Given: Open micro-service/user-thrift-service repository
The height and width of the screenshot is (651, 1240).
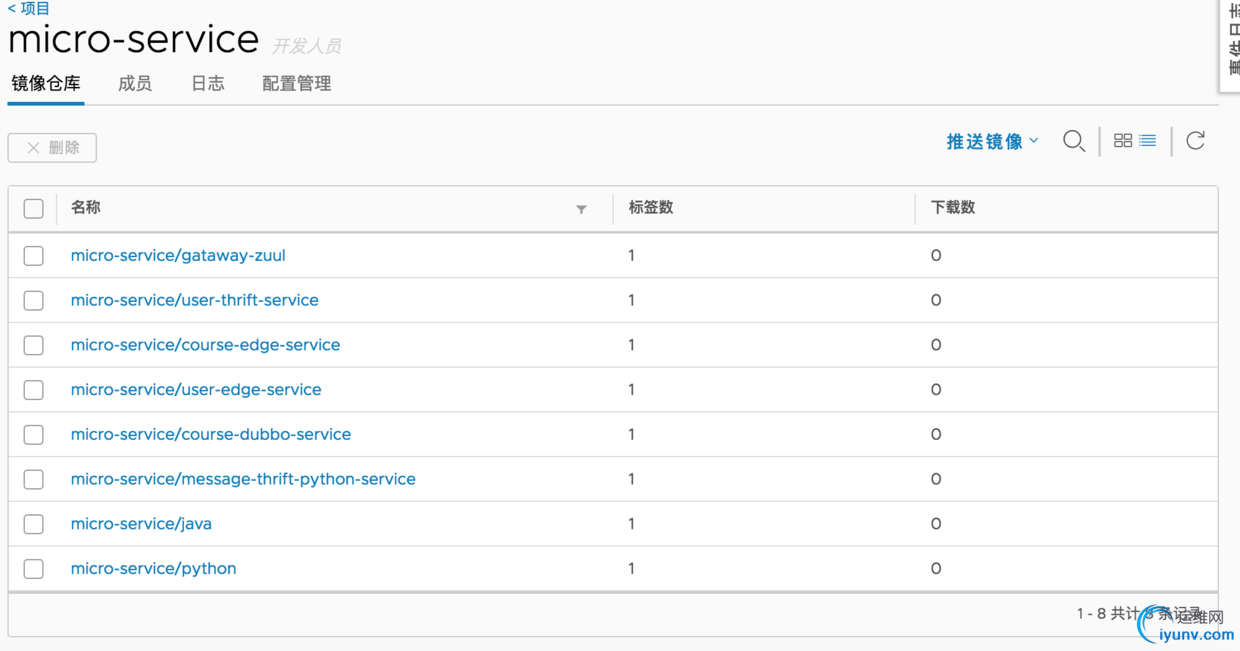Looking at the screenshot, I should pyautogui.click(x=194, y=300).
